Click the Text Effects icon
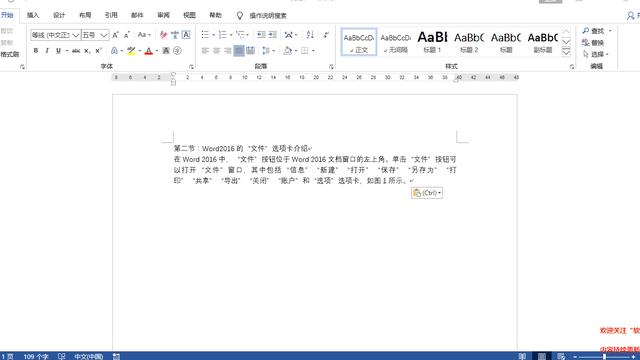 tap(114, 51)
